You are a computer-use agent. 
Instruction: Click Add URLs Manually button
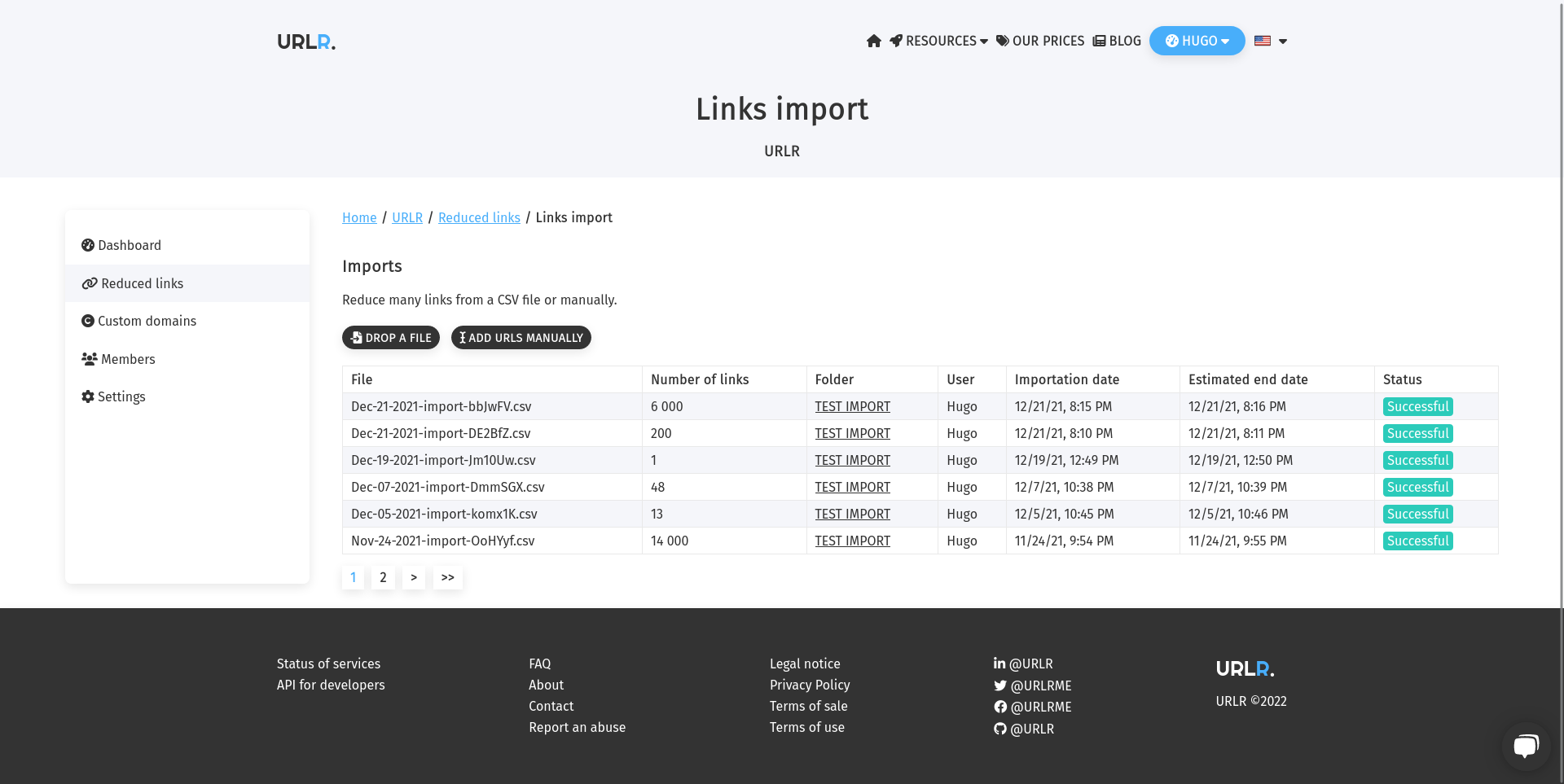tap(521, 338)
